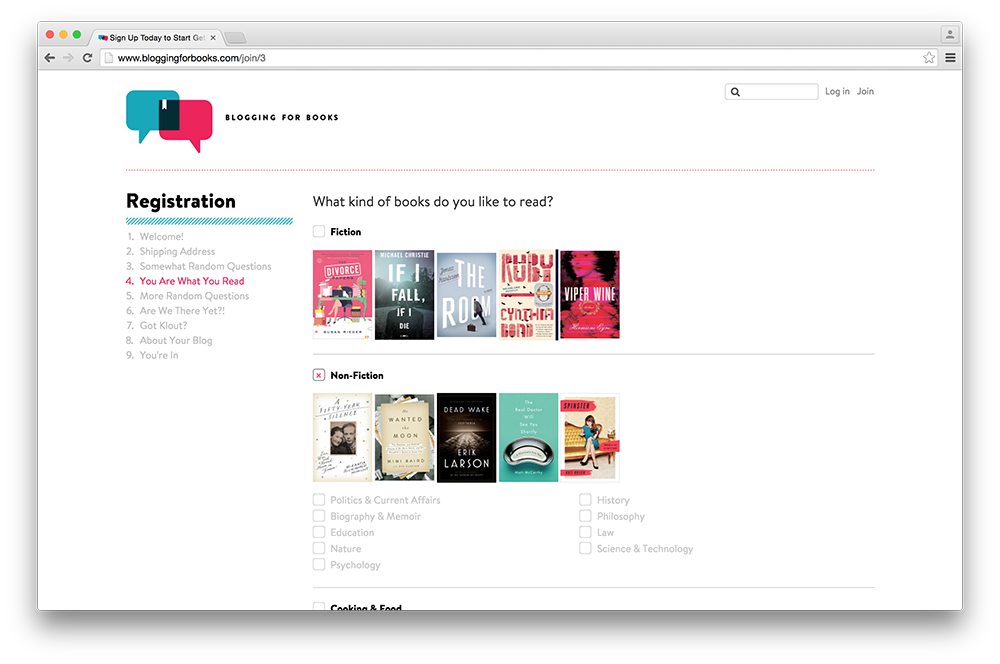Open the Chrome hamburger menu
Screen dimensions: 1000x664
950,58
